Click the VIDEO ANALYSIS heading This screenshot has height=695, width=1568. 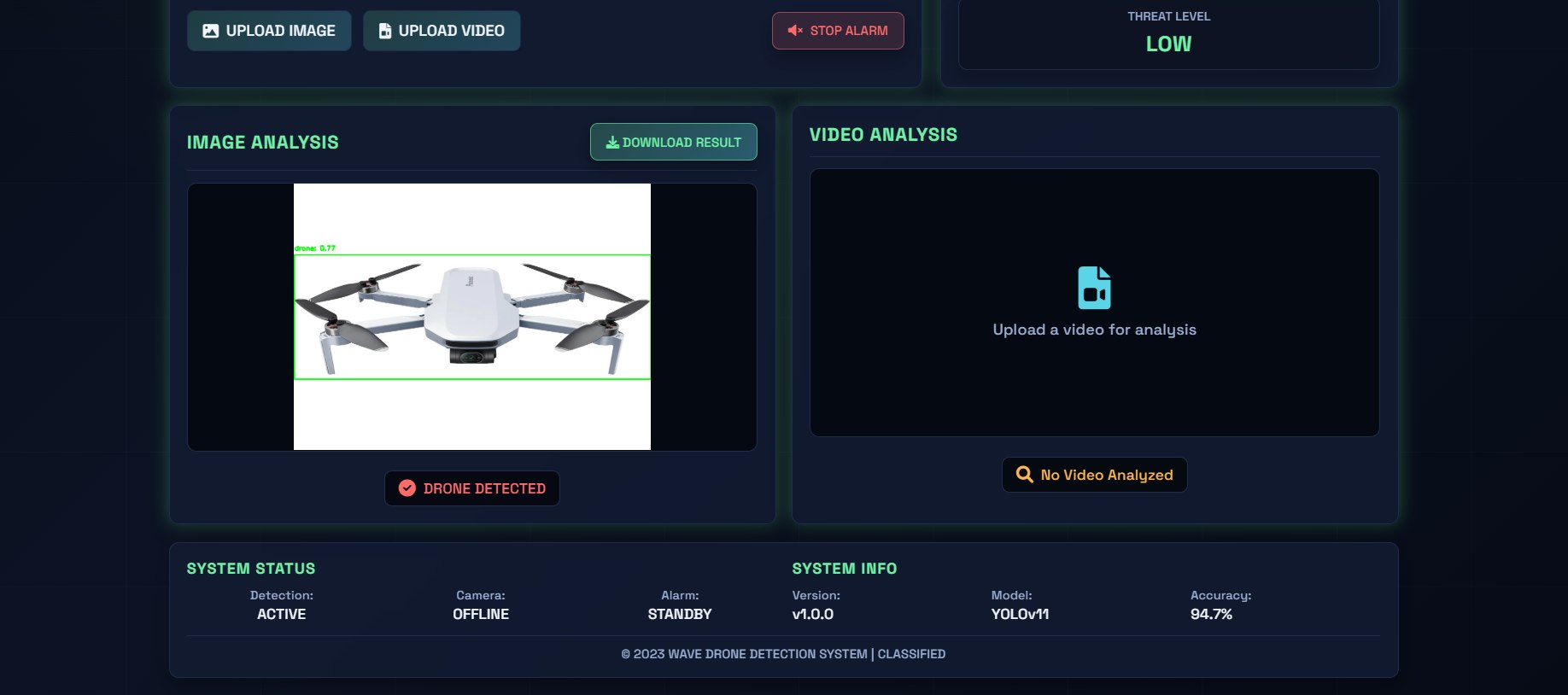(883, 135)
